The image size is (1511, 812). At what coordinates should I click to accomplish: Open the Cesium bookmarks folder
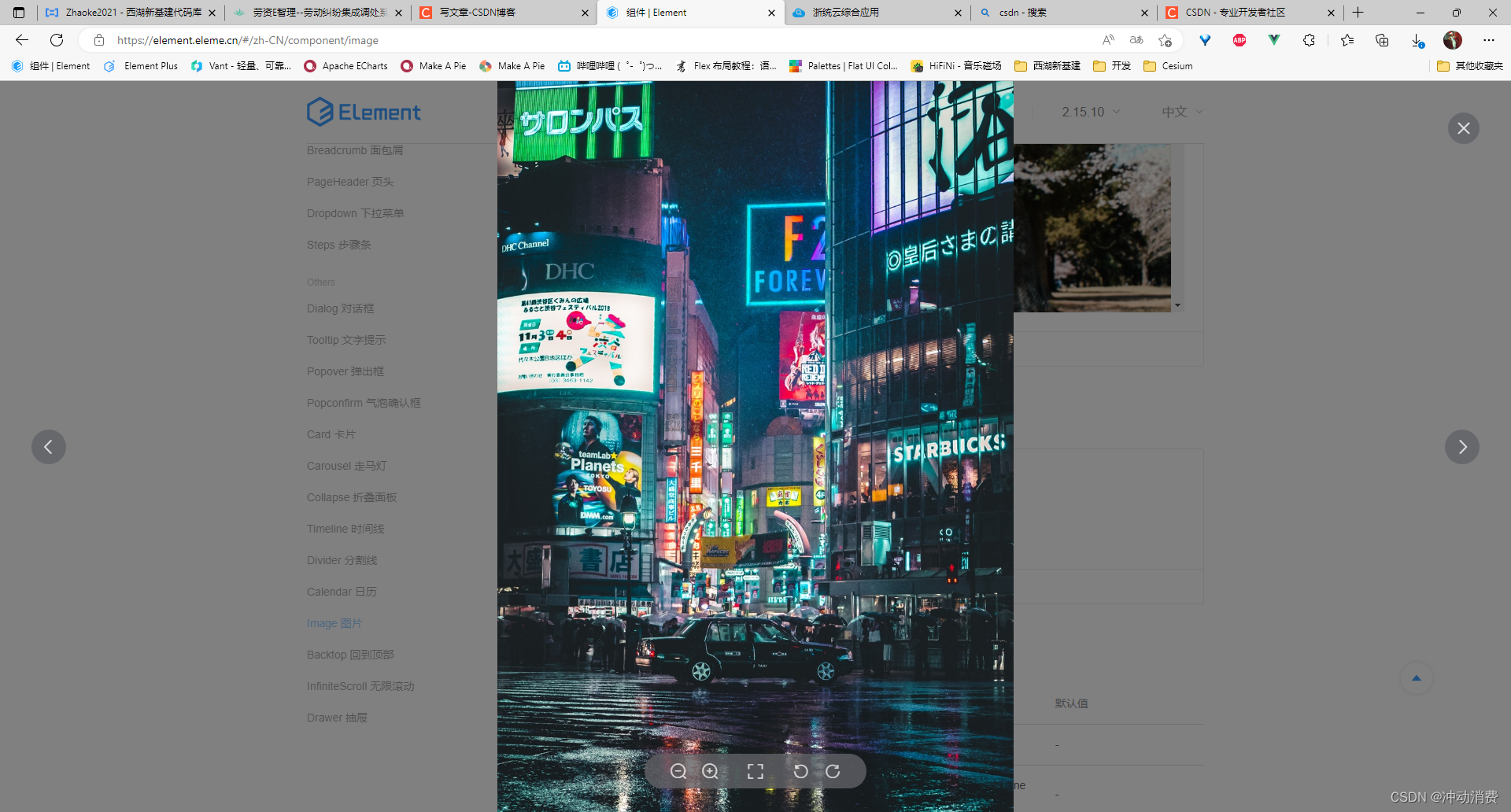pyautogui.click(x=1168, y=66)
